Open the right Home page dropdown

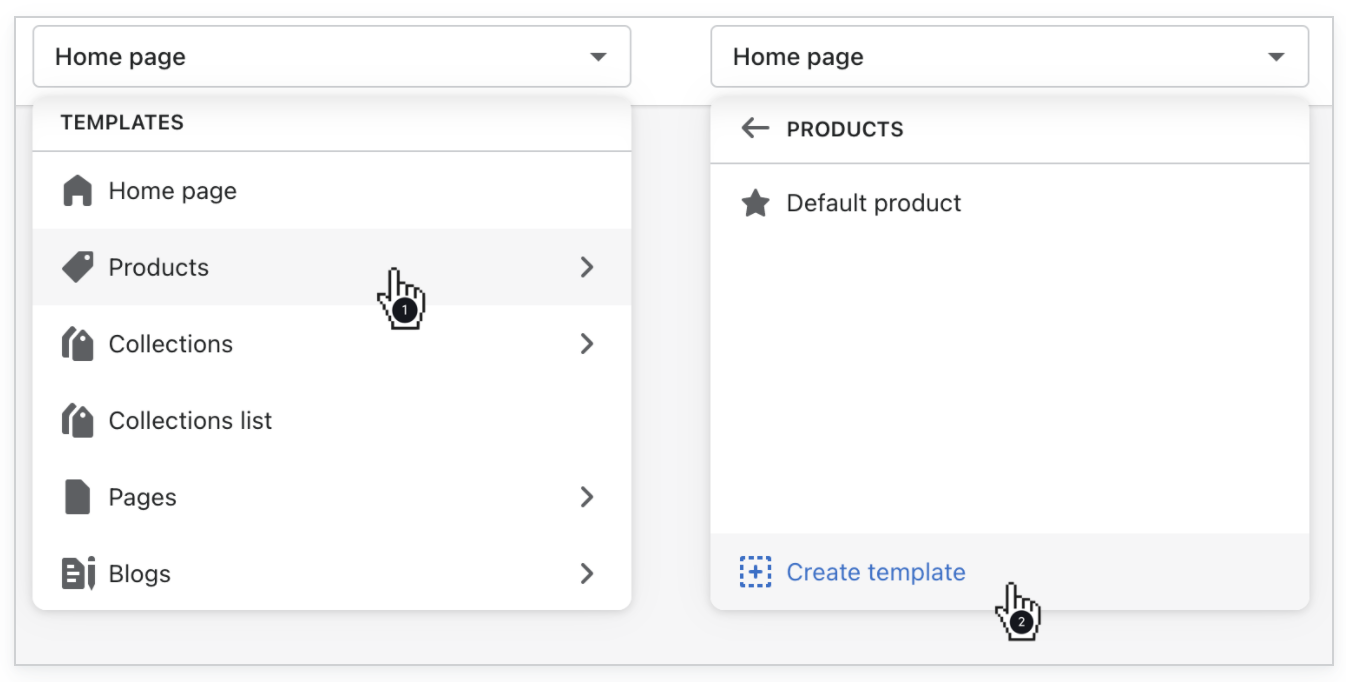[1009, 57]
